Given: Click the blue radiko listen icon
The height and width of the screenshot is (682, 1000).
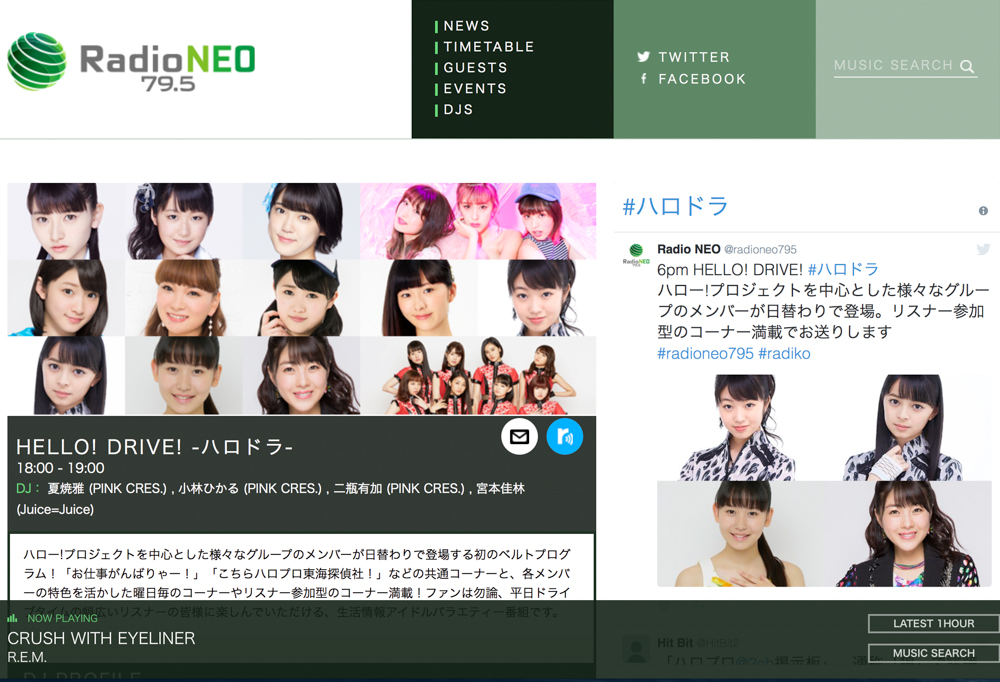Looking at the screenshot, I should coord(564,436).
